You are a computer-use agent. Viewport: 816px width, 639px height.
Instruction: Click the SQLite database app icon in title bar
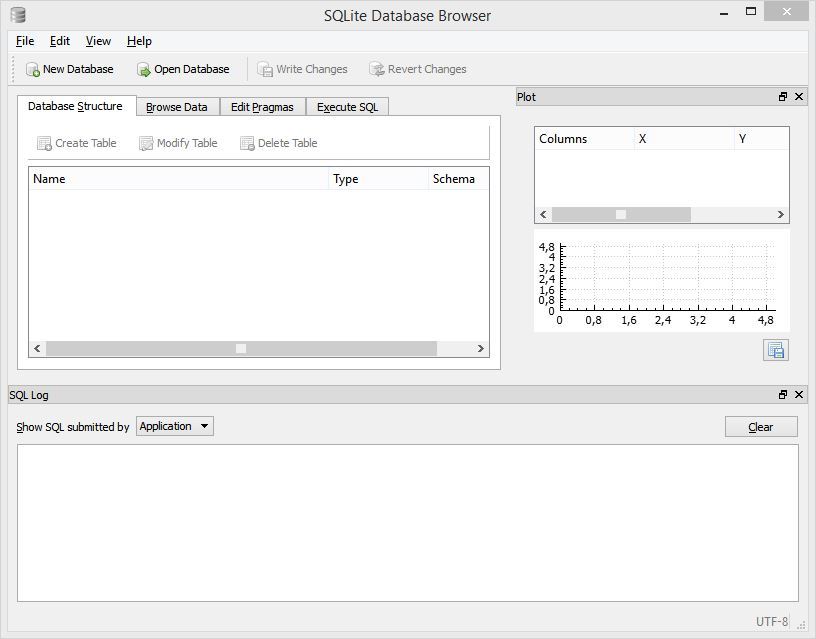18,15
